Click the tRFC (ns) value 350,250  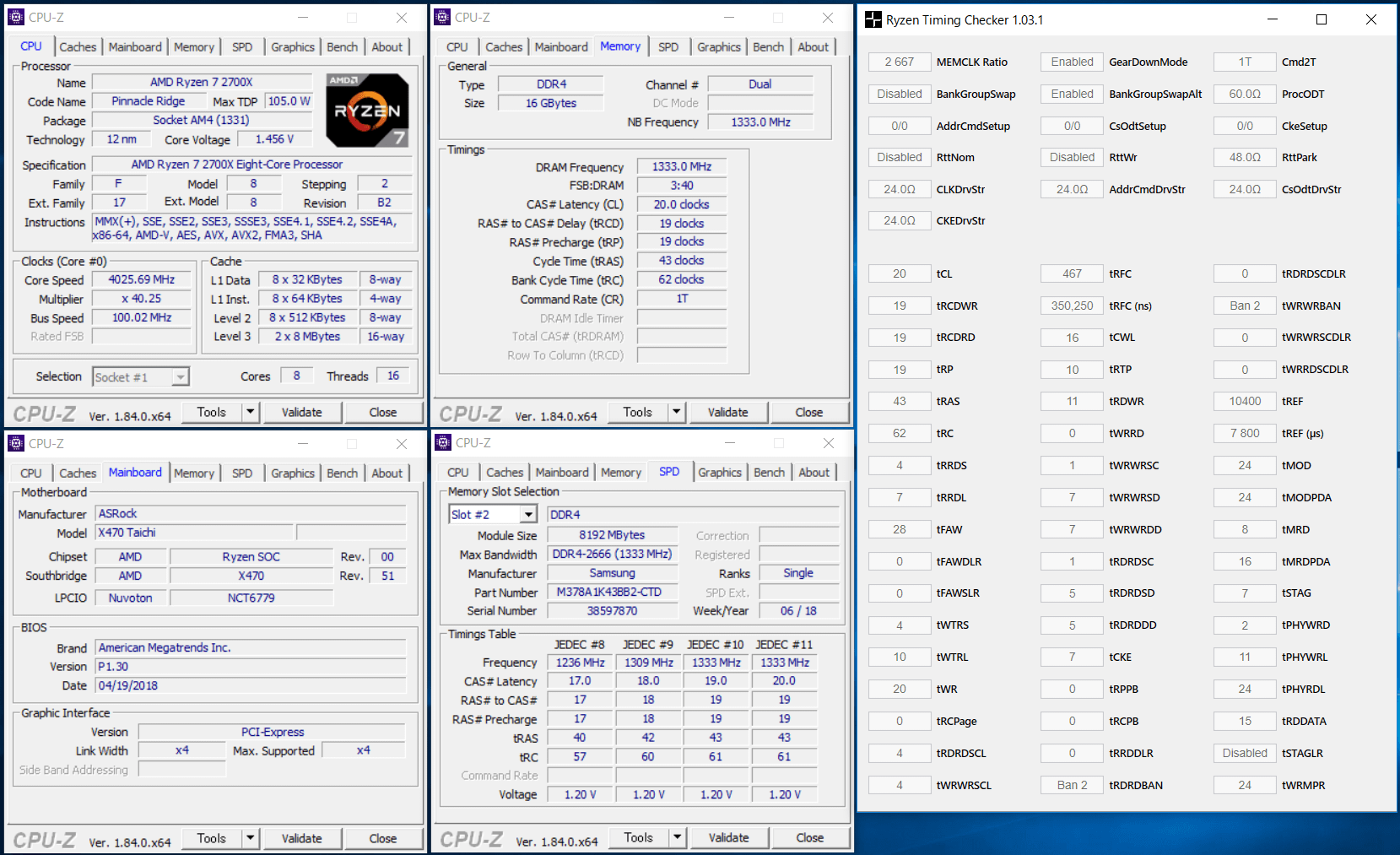point(1073,306)
